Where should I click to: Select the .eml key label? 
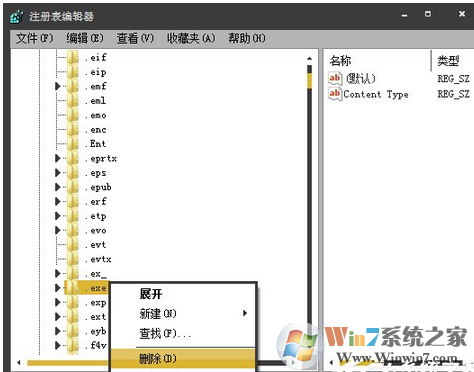(x=95, y=100)
